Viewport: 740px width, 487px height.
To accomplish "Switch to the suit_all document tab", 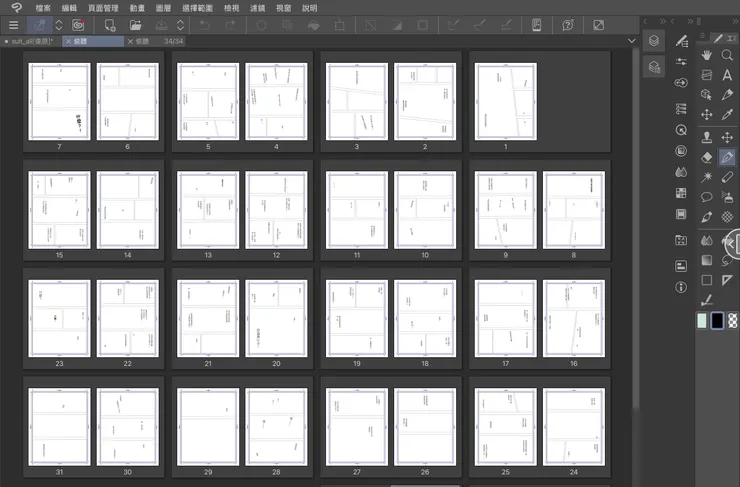I will 31,42.
